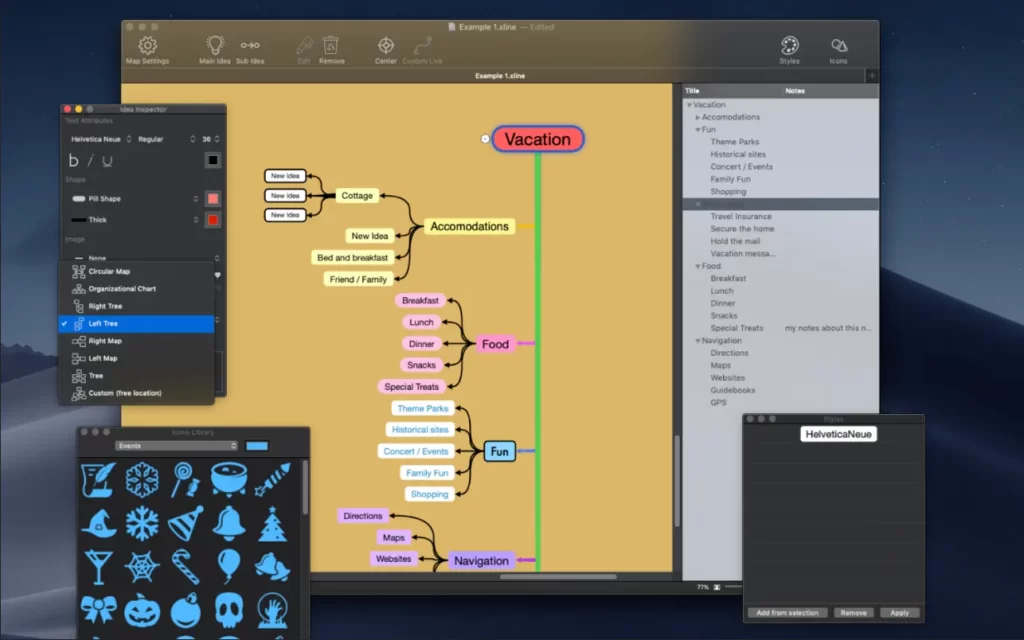
Task: Click Add from selection in the Styles window
Action: 788,612
